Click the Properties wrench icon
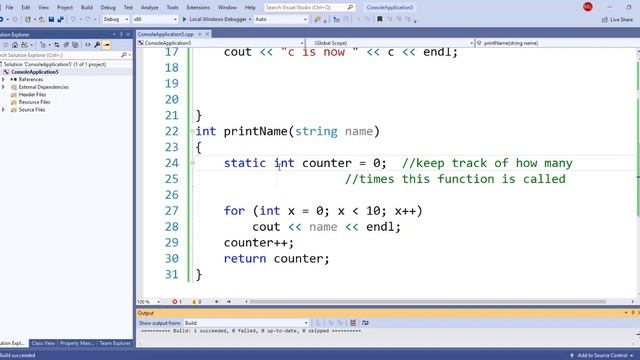This screenshot has height=360, width=640. coord(97,45)
